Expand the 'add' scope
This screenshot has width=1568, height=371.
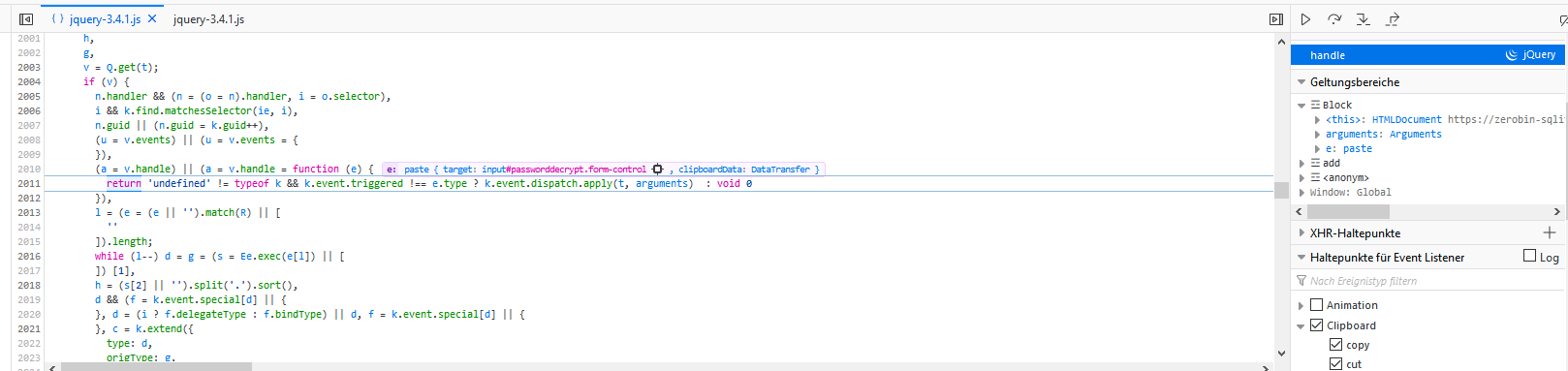click(1301, 164)
